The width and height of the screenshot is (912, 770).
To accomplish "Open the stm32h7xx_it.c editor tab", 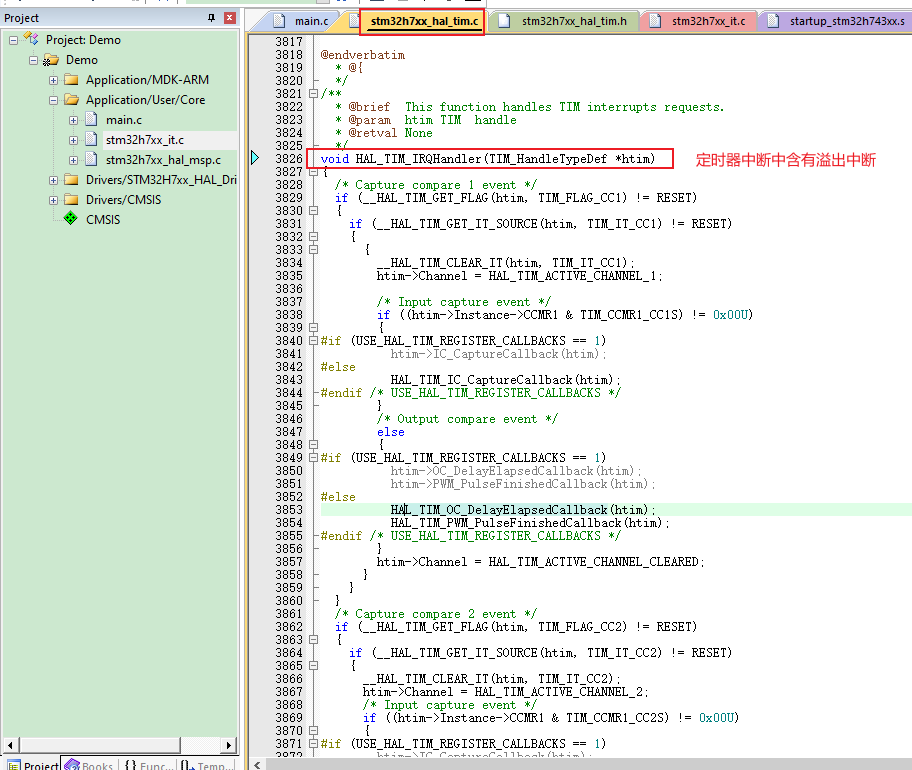I will (700, 21).
